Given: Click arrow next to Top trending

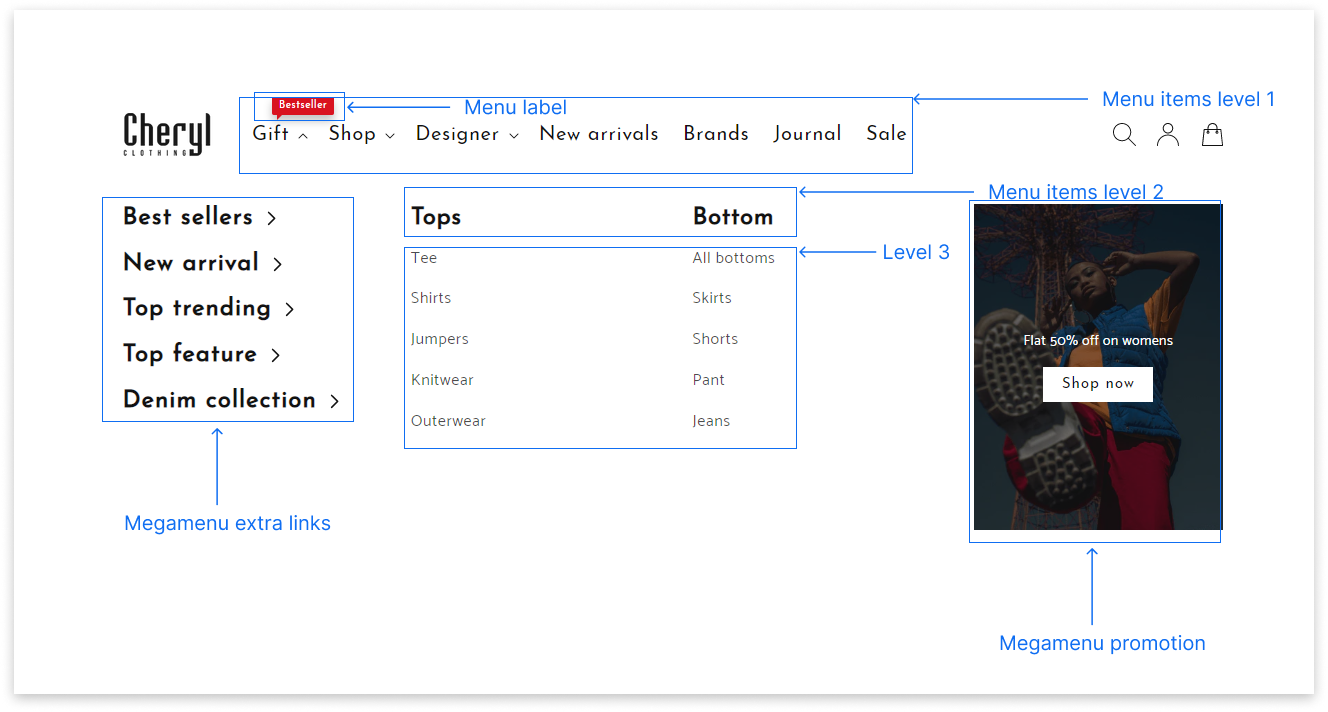Looking at the screenshot, I should (x=289, y=310).
